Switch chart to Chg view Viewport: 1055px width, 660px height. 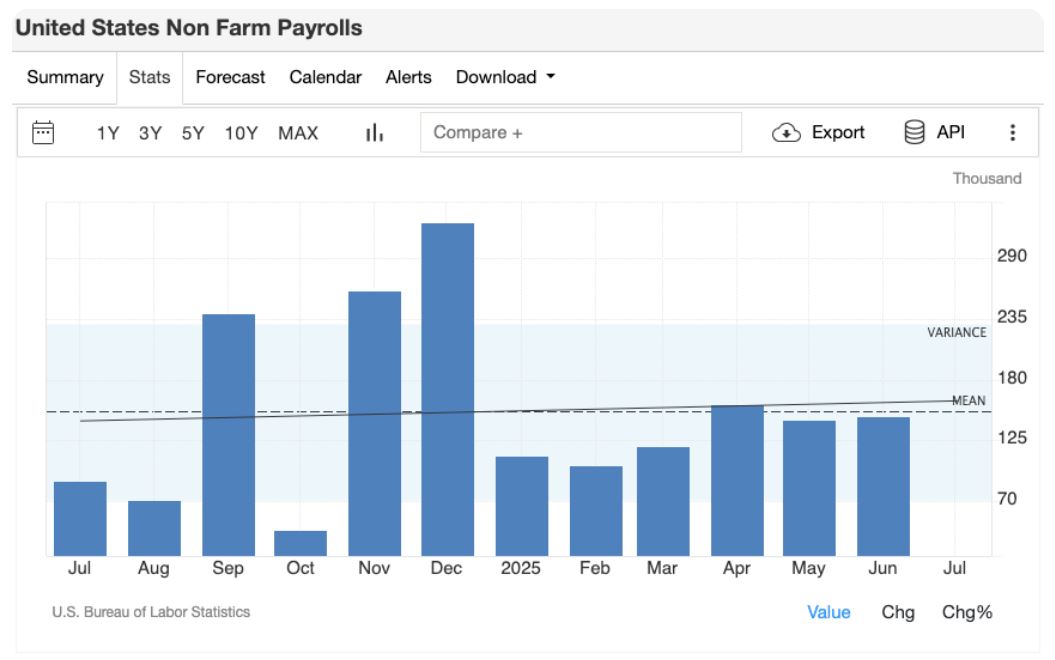pyautogui.click(x=898, y=612)
